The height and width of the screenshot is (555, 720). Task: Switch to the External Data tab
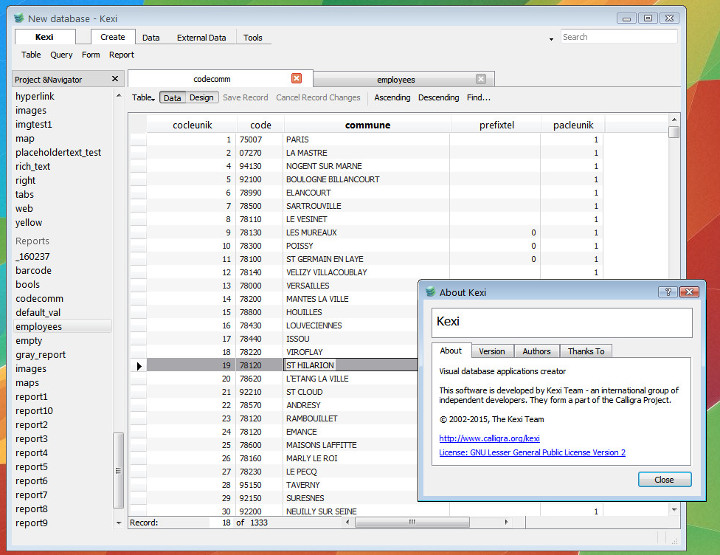click(201, 37)
